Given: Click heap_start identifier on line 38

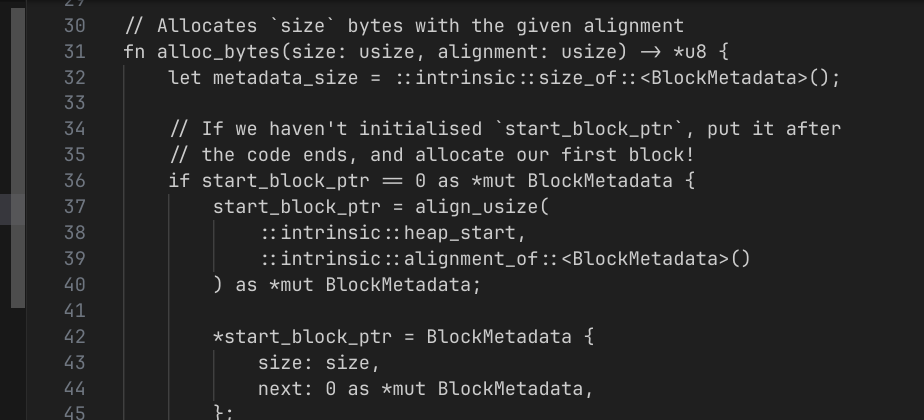Looking at the screenshot, I should tap(459, 233).
